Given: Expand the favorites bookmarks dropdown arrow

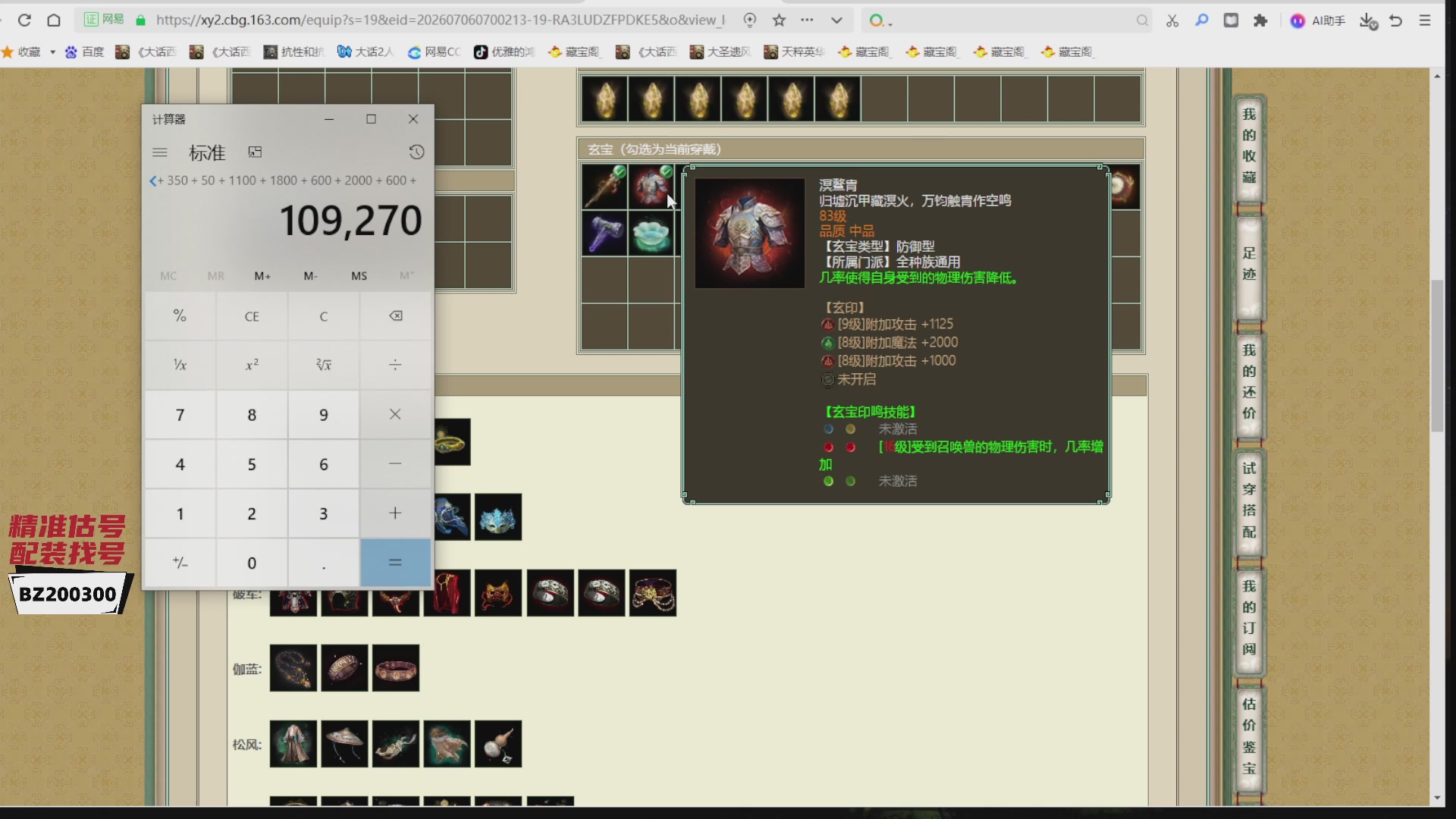Looking at the screenshot, I should (52, 52).
